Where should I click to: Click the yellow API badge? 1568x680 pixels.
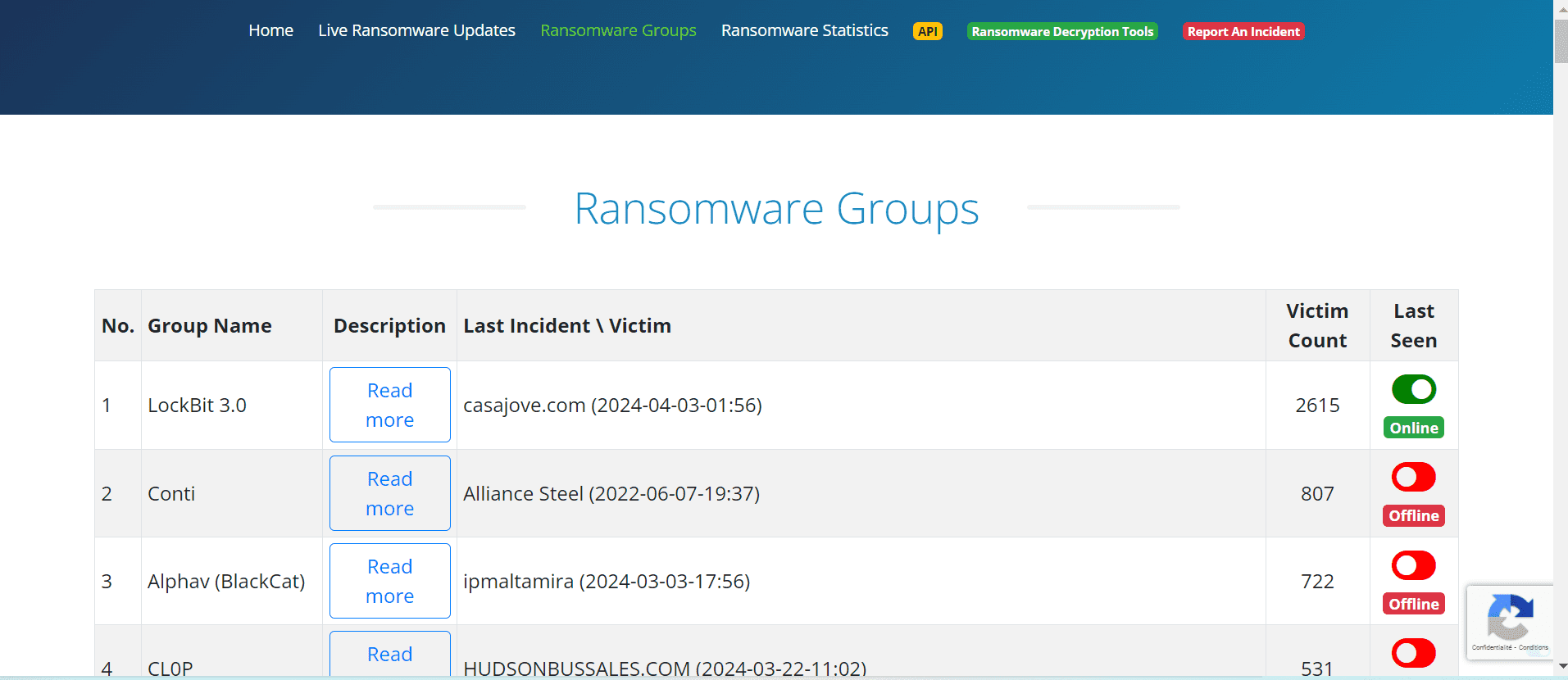(x=927, y=31)
